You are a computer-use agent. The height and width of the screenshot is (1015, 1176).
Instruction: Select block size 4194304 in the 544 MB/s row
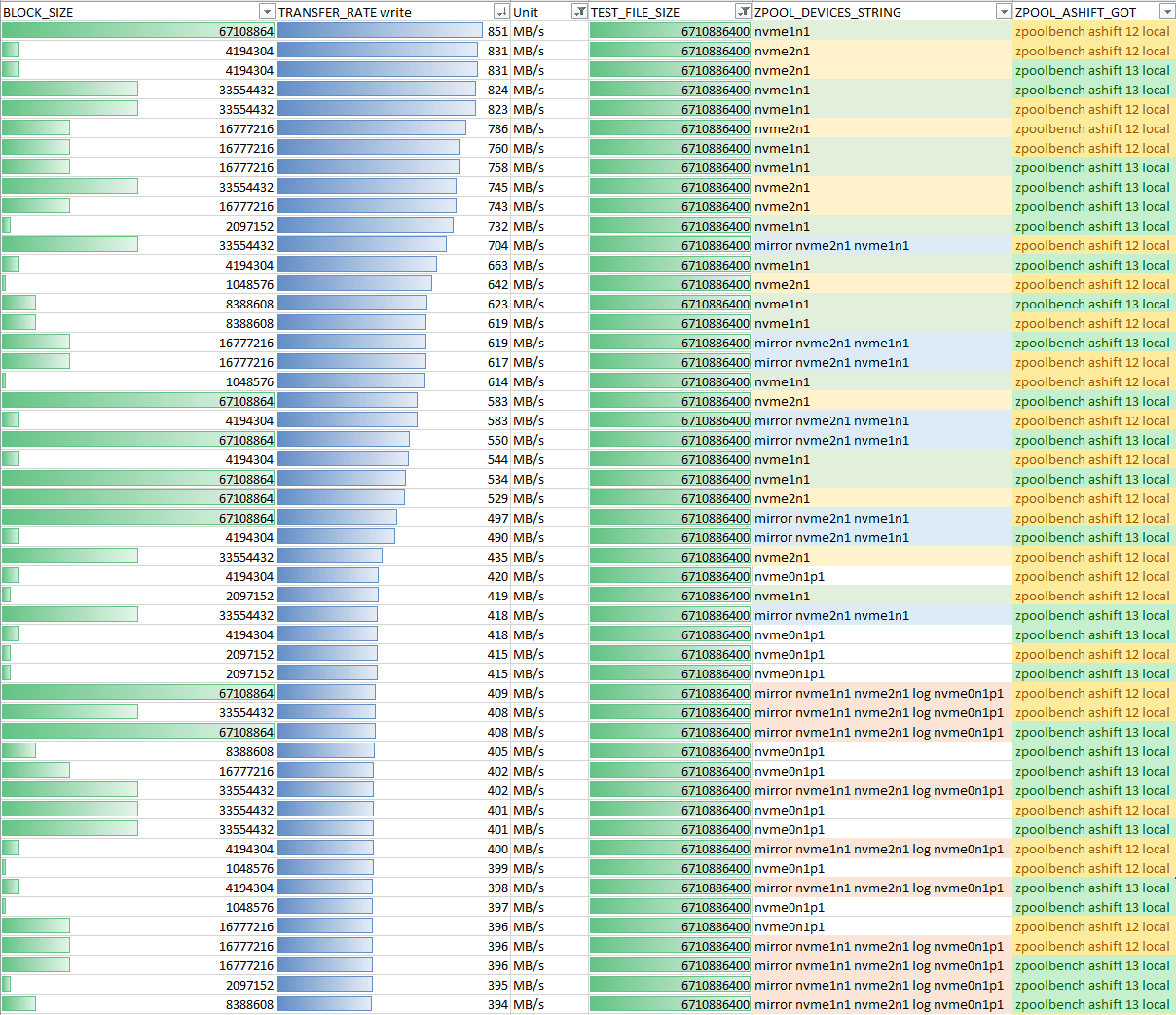[138, 459]
